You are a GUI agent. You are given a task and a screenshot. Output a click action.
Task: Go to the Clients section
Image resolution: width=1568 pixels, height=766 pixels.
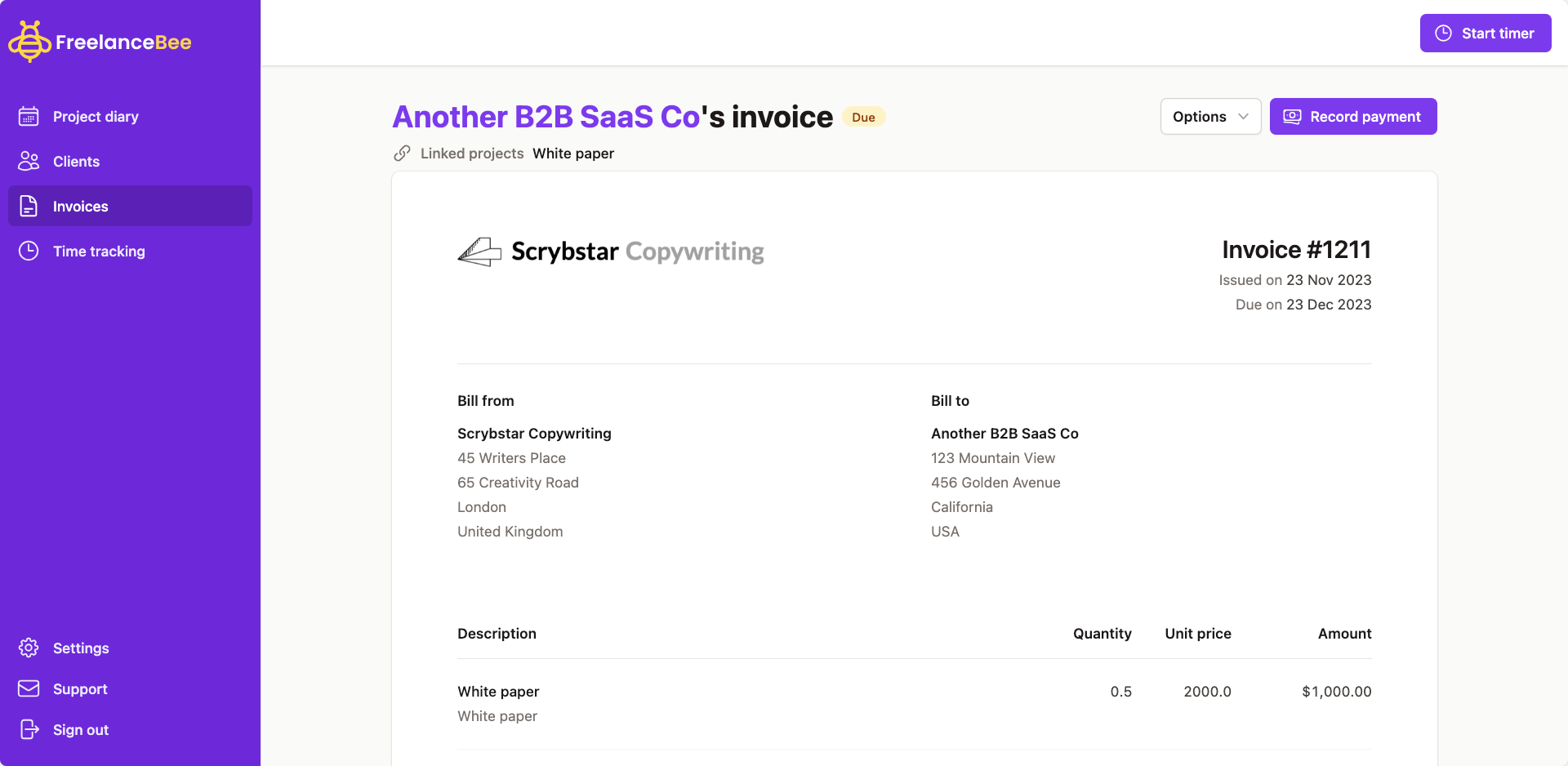[x=76, y=162]
